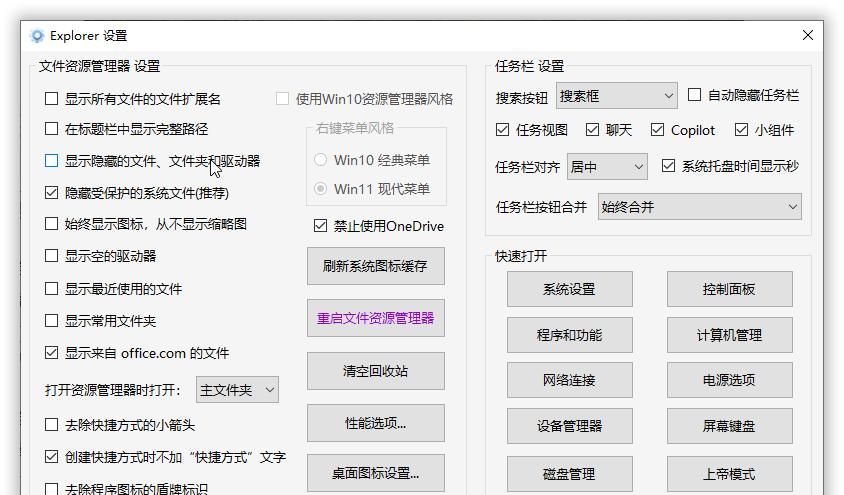Image resolution: width=844 pixels, height=495 pixels.
Task: Uncheck 创建快捷方式时不加“快捷方式”文字
Action: pyautogui.click(x=51, y=457)
